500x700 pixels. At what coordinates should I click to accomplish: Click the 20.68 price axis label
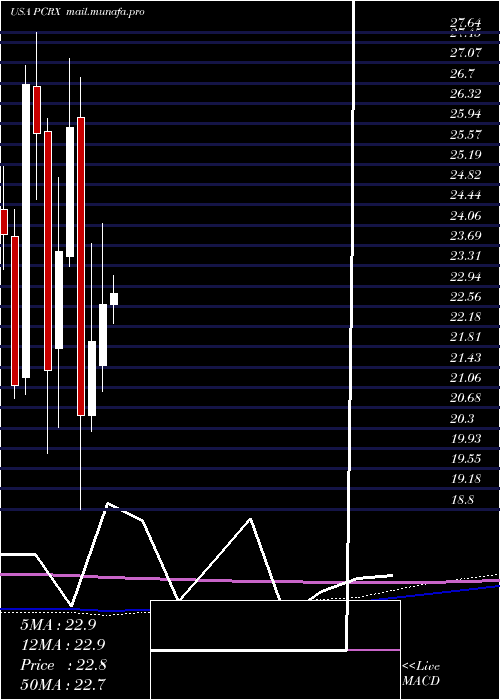466,397
